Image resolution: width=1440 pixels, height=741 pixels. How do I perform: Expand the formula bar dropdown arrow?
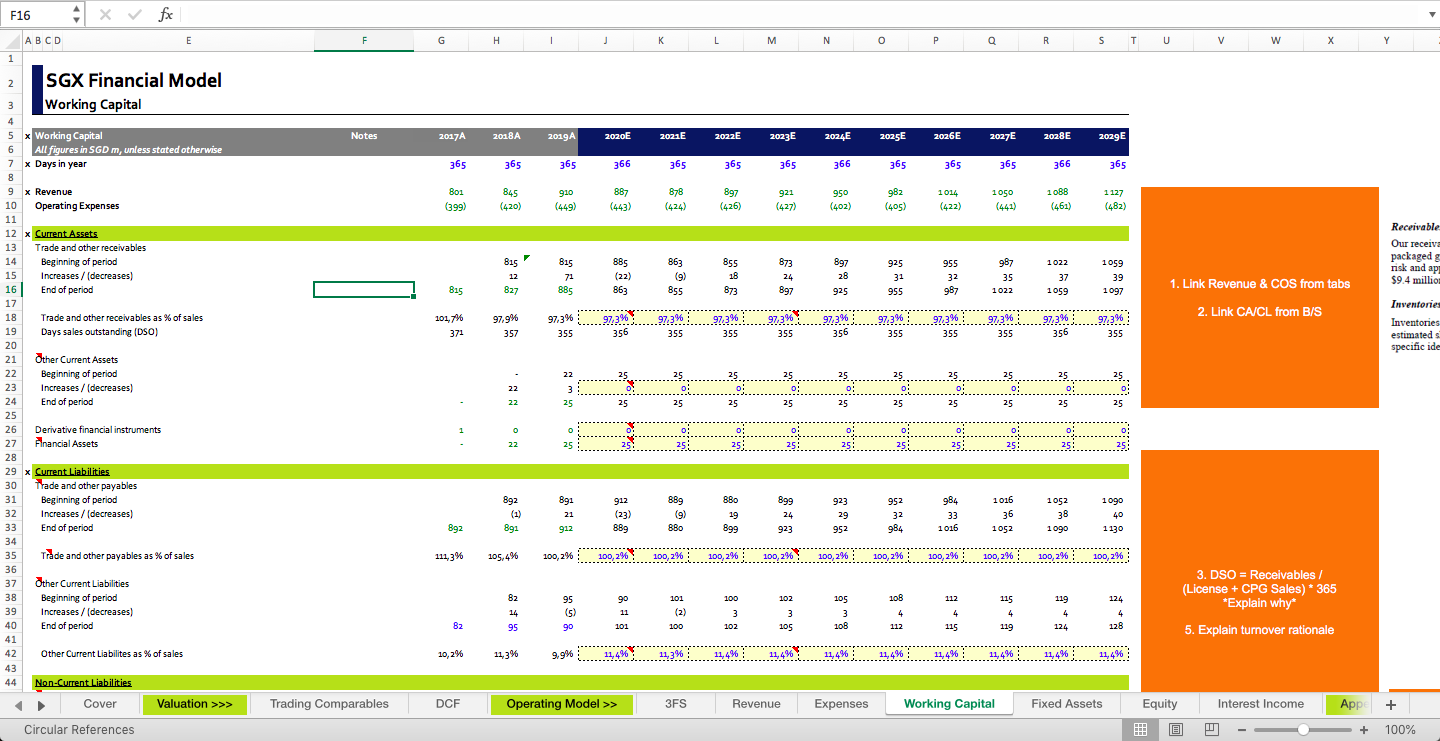pos(1430,15)
